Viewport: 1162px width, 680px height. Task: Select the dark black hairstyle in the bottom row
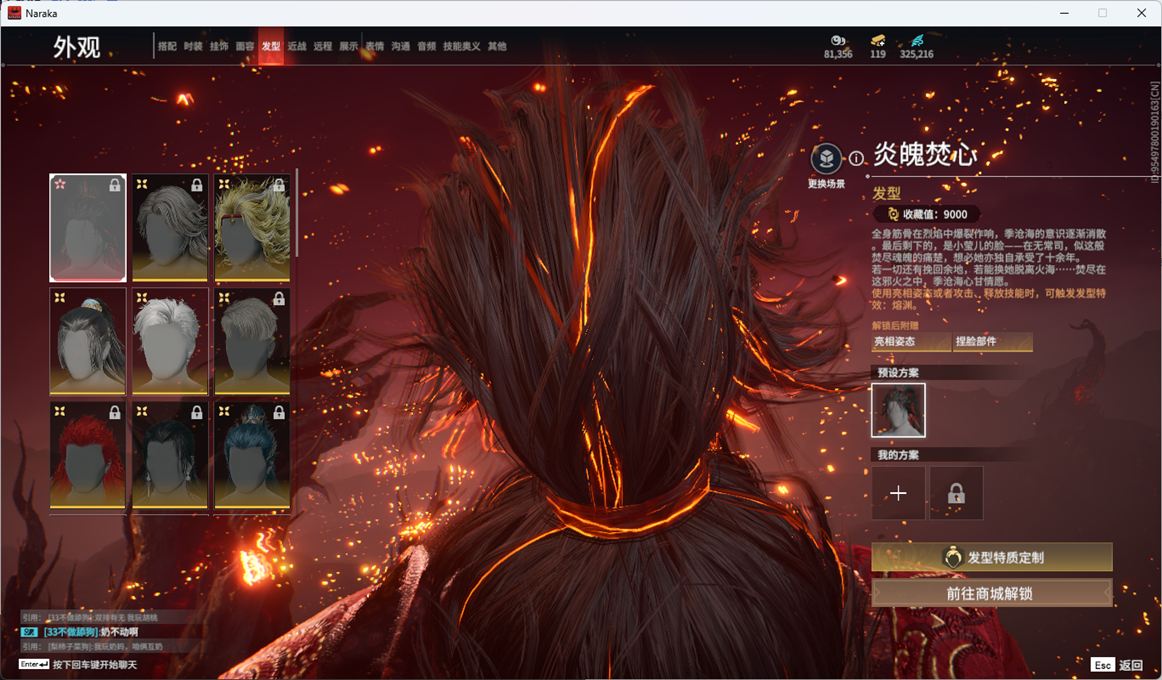(x=170, y=456)
